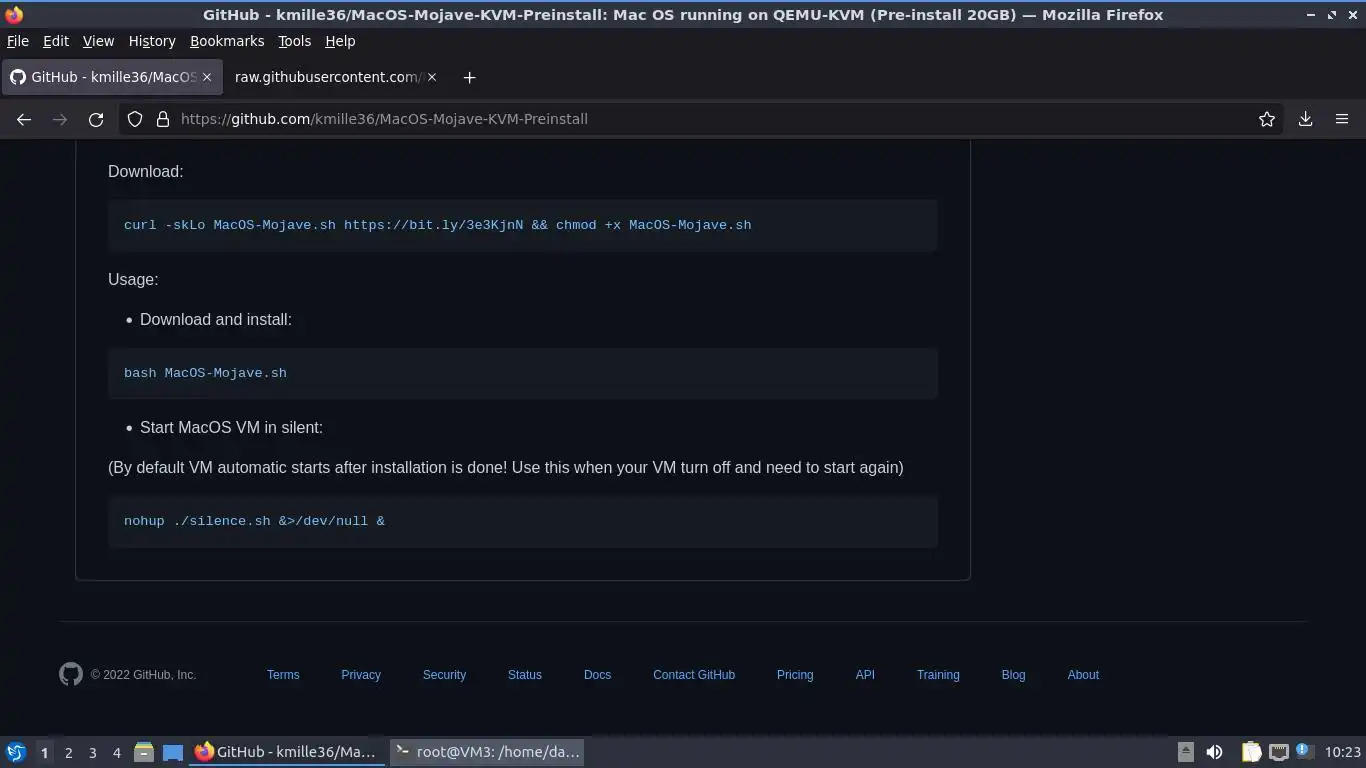Screen dimensions: 1366x768
Task: Open Terms link in footer
Action: [x=283, y=675]
